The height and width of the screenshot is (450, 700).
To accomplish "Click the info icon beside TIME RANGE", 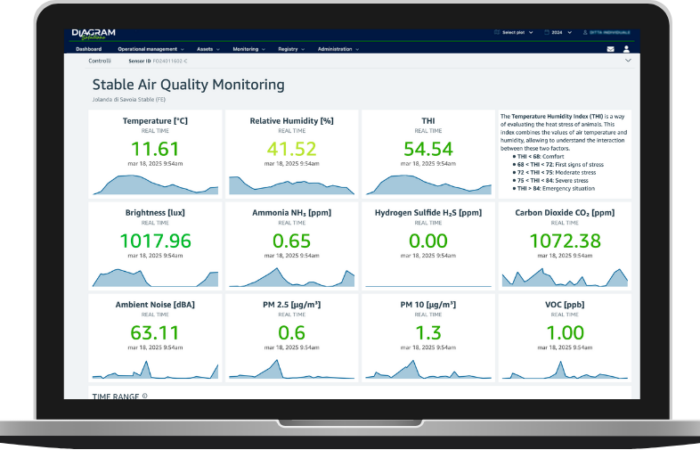I will click(x=144, y=396).
